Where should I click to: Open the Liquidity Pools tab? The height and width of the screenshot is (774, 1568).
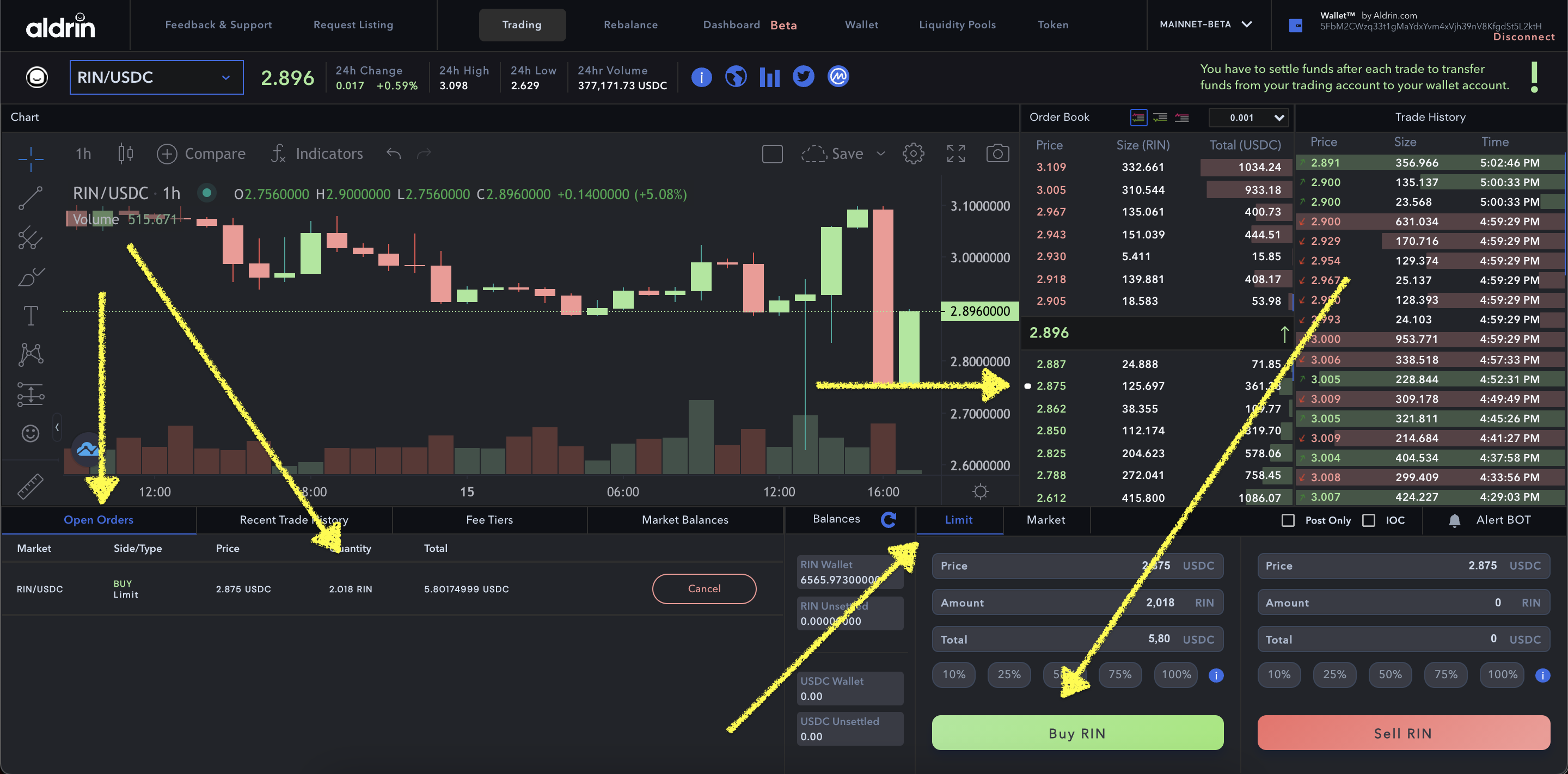click(x=957, y=25)
